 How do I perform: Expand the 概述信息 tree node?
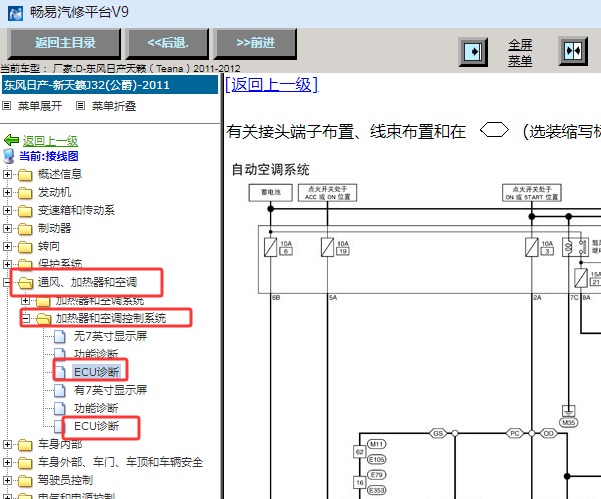(x=7, y=174)
